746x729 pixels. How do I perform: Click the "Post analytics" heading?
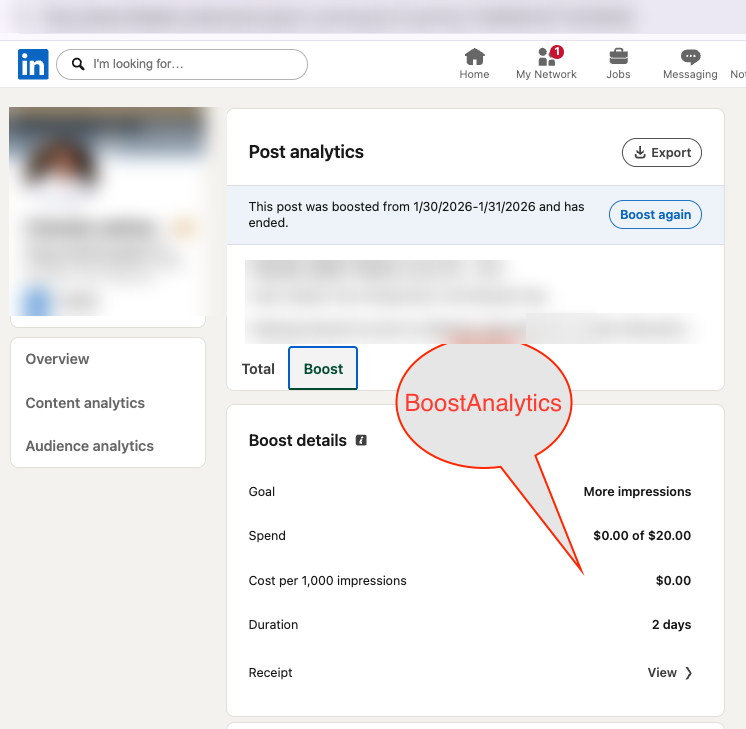(x=306, y=152)
